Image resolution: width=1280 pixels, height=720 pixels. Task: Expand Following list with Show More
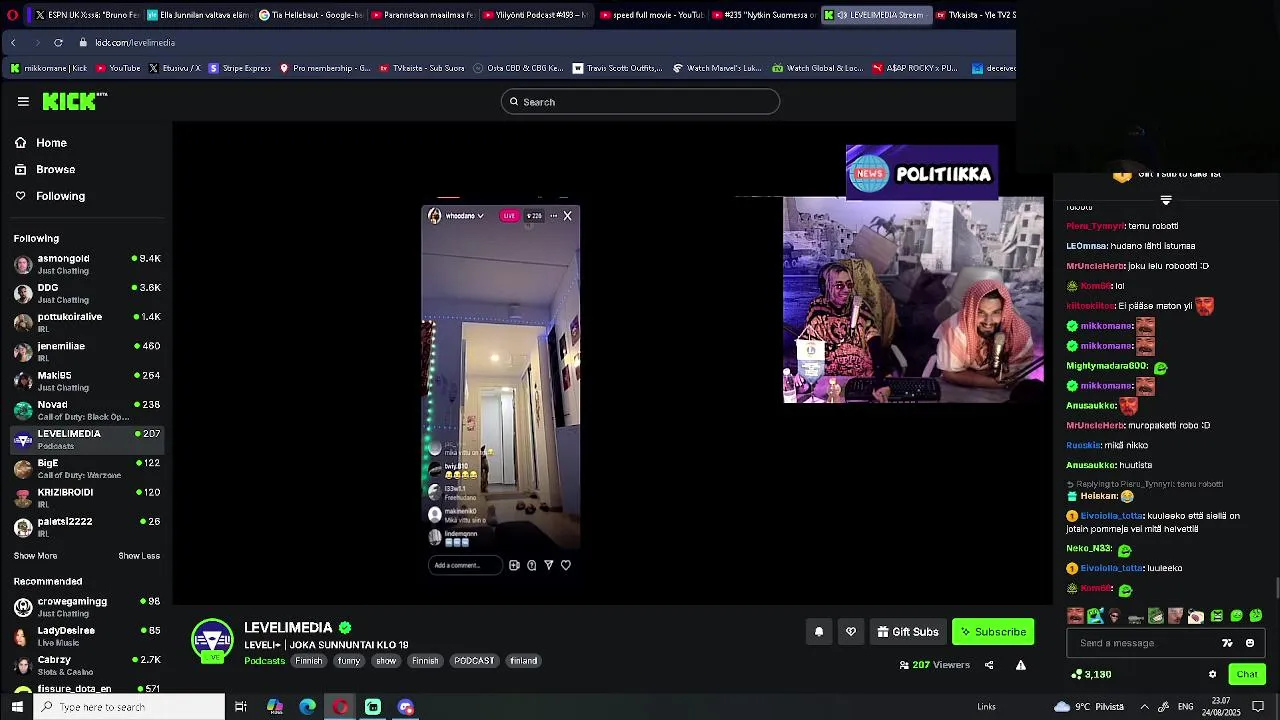tap(35, 556)
